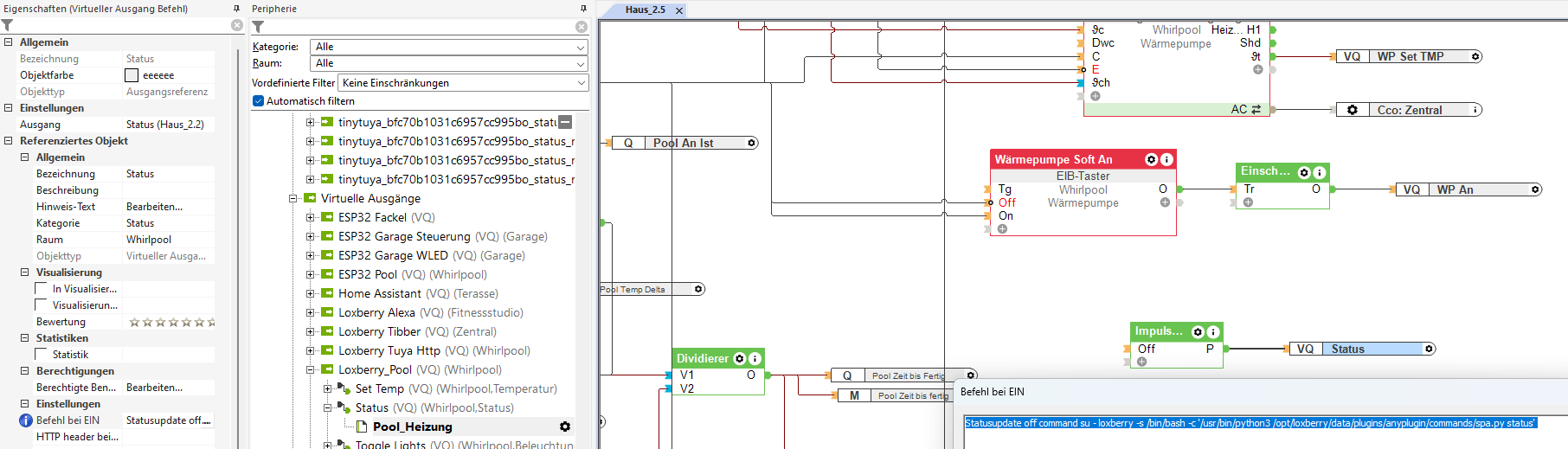Click Bearbeiten next to Hinweis-Text
Screen dimensions: 1568x449
pos(154,207)
